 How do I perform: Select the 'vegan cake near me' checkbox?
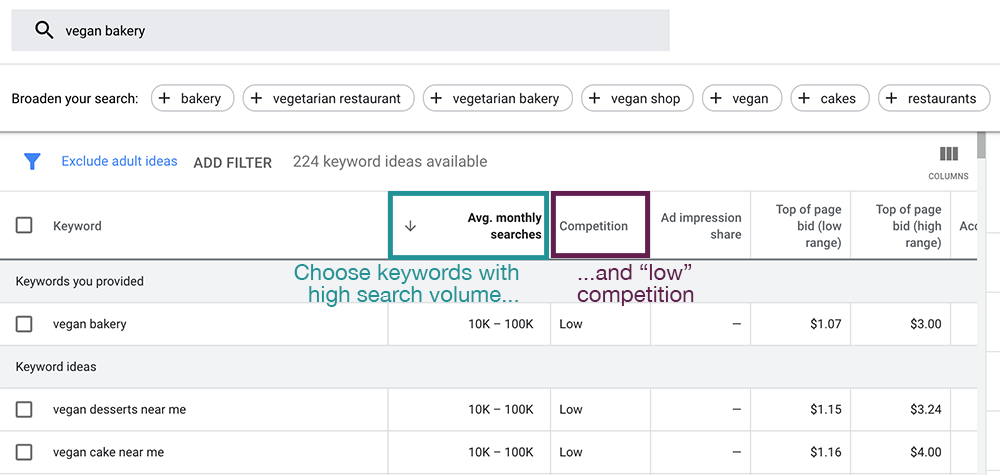click(24, 452)
